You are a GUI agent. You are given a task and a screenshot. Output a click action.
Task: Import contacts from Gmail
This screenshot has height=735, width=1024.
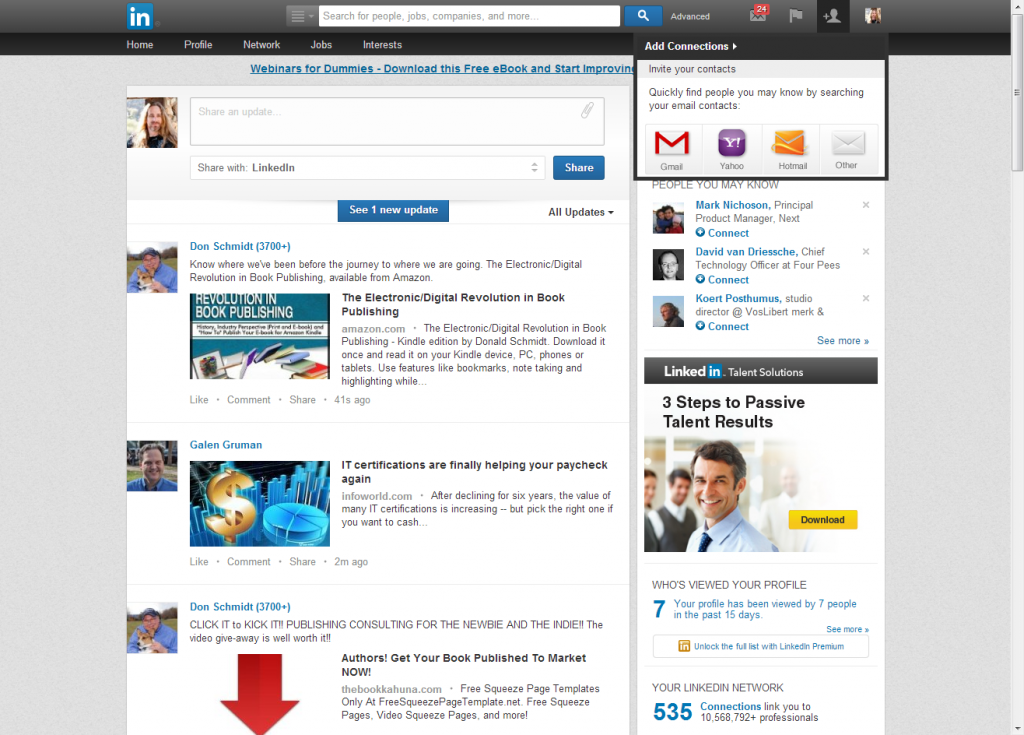click(671, 150)
